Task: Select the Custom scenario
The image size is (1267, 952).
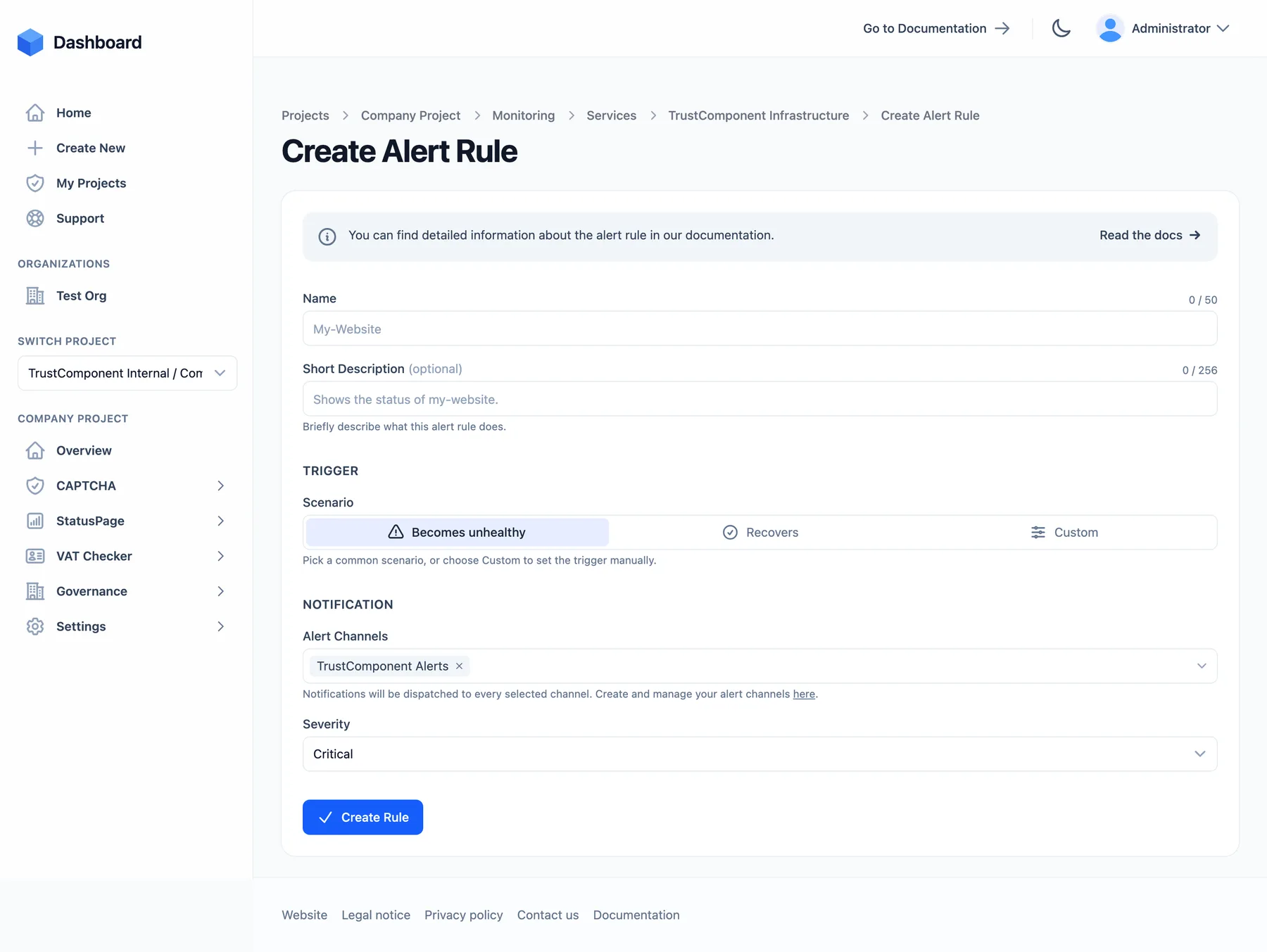Action: tap(1064, 532)
